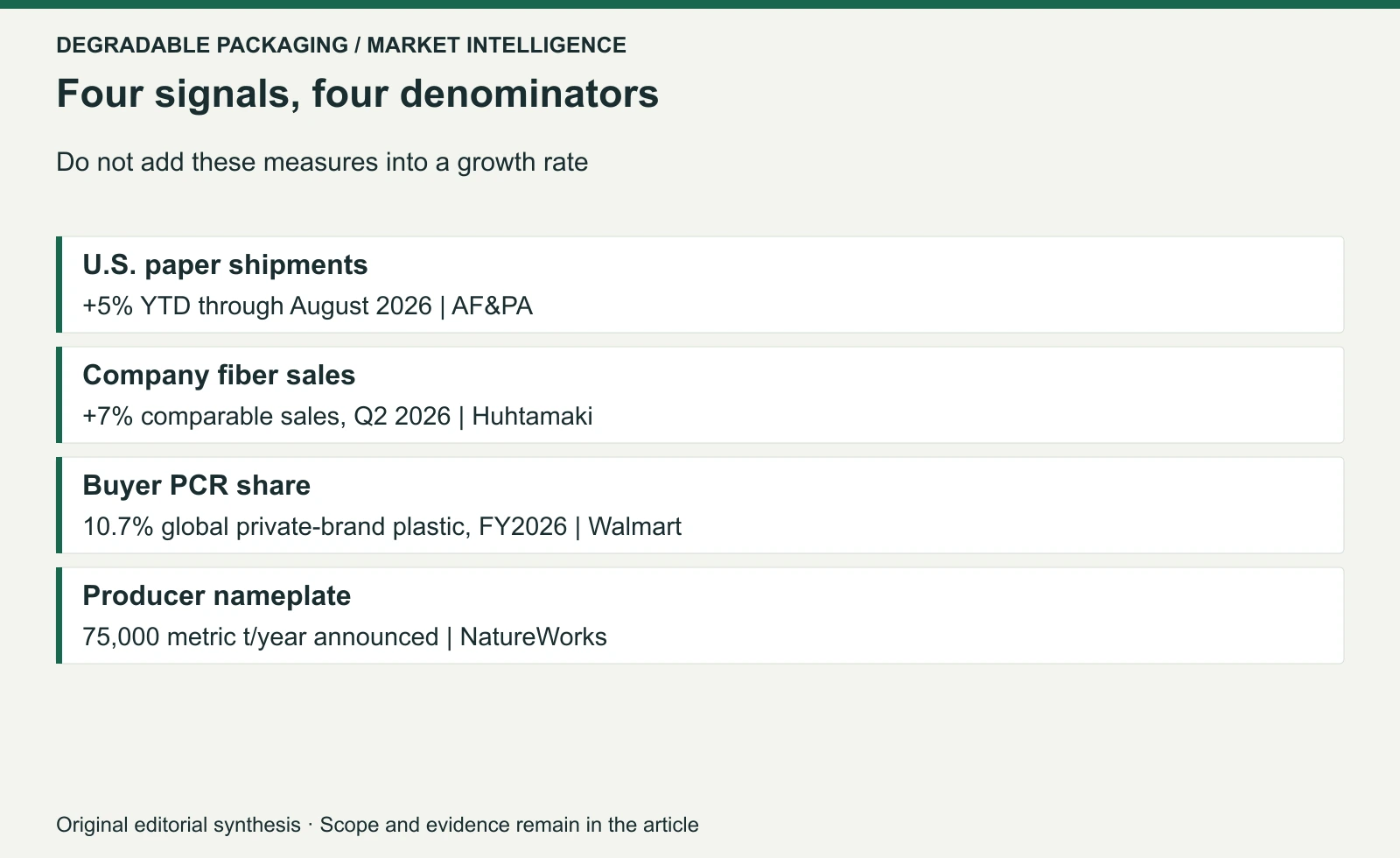Click the Original editorial synthesis footer note
The height and width of the screenshot is (858, 1400).
pyautogui.click(x=178, y=825)
